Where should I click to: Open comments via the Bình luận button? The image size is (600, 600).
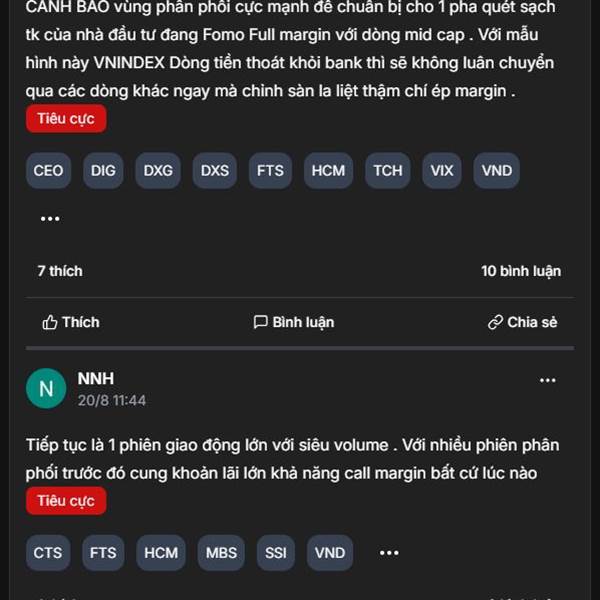coord(293,322)
